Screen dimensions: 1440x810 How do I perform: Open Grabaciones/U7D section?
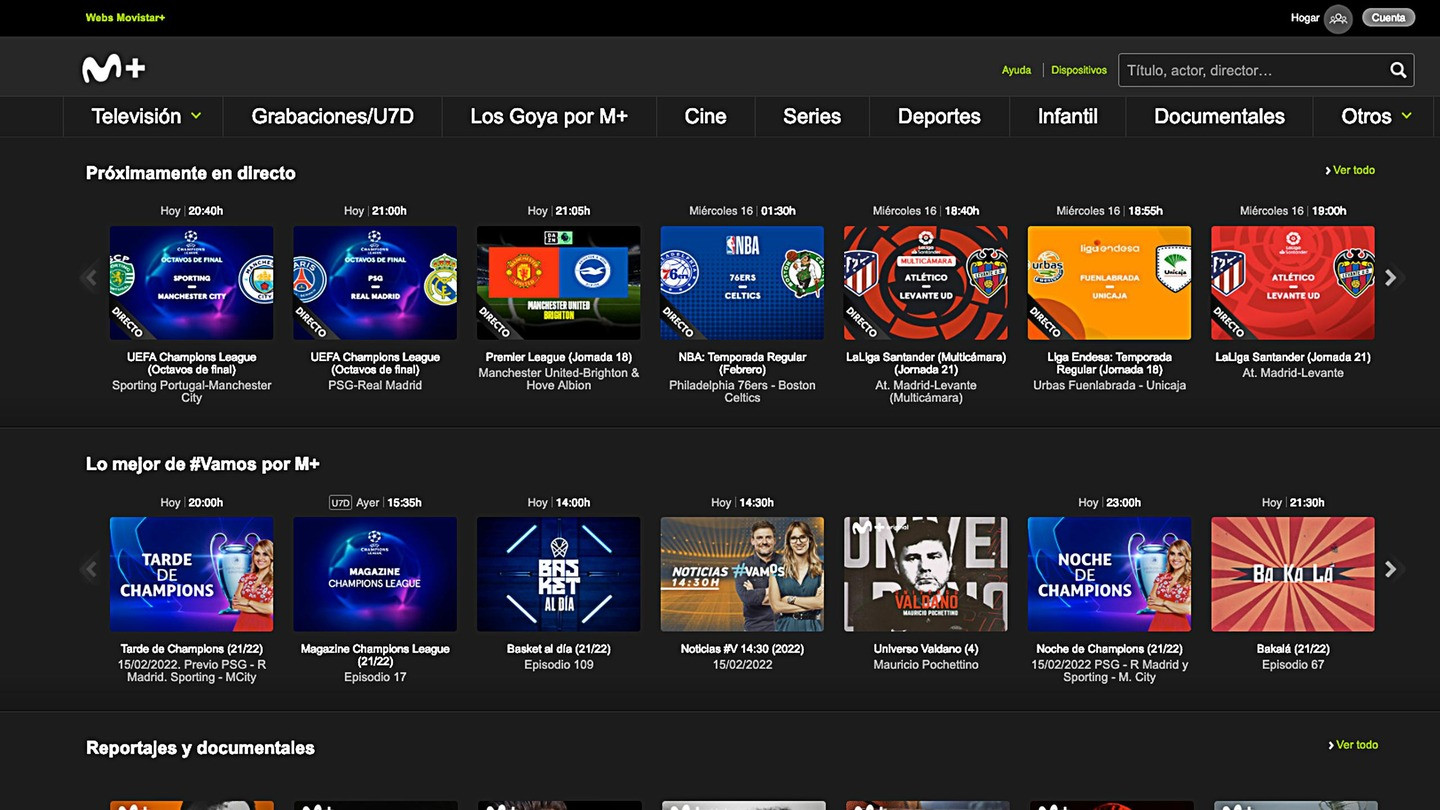tap(332, 116)
